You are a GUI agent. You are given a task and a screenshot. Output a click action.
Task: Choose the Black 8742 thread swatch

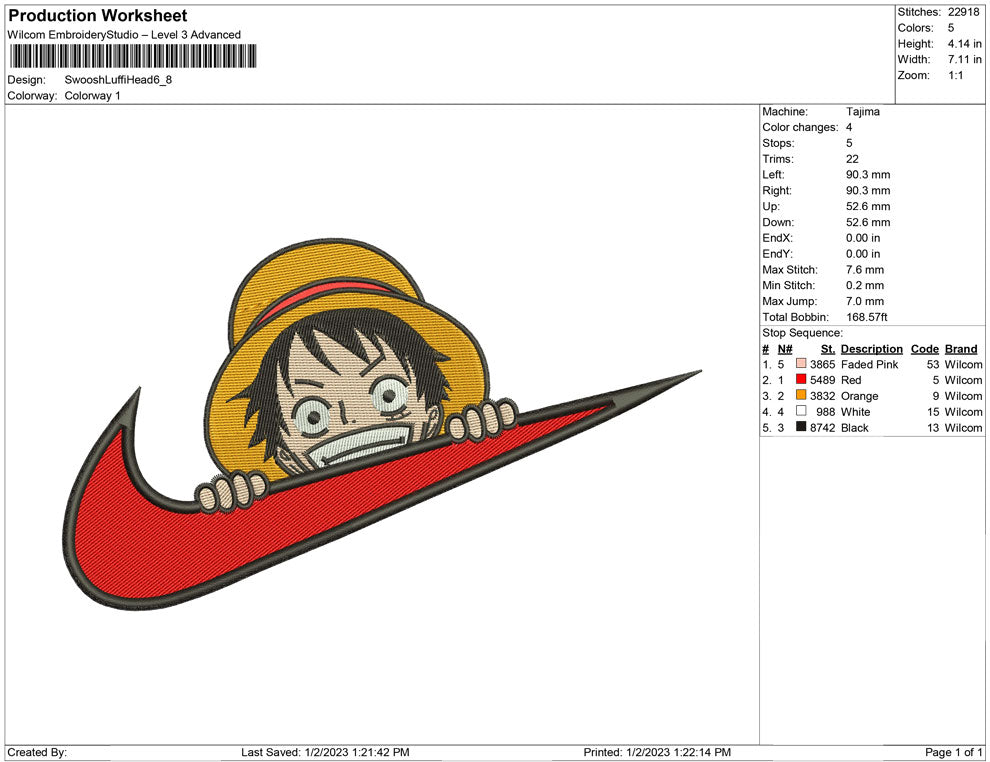[801, 428]
